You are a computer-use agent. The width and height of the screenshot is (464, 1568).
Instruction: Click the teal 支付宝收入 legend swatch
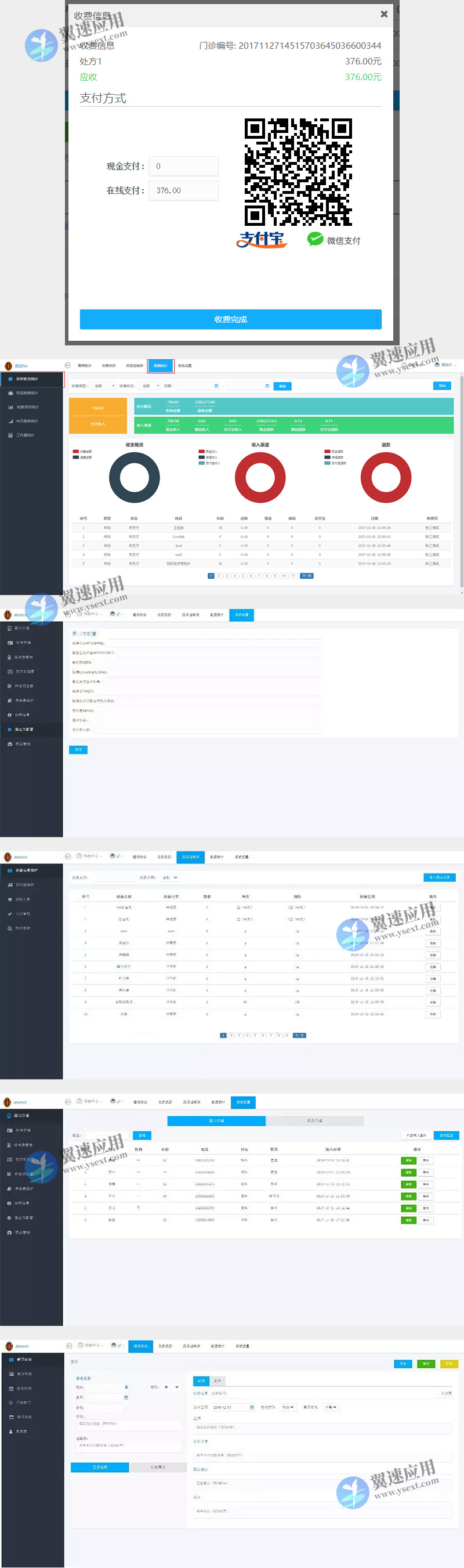pos(201,463)
